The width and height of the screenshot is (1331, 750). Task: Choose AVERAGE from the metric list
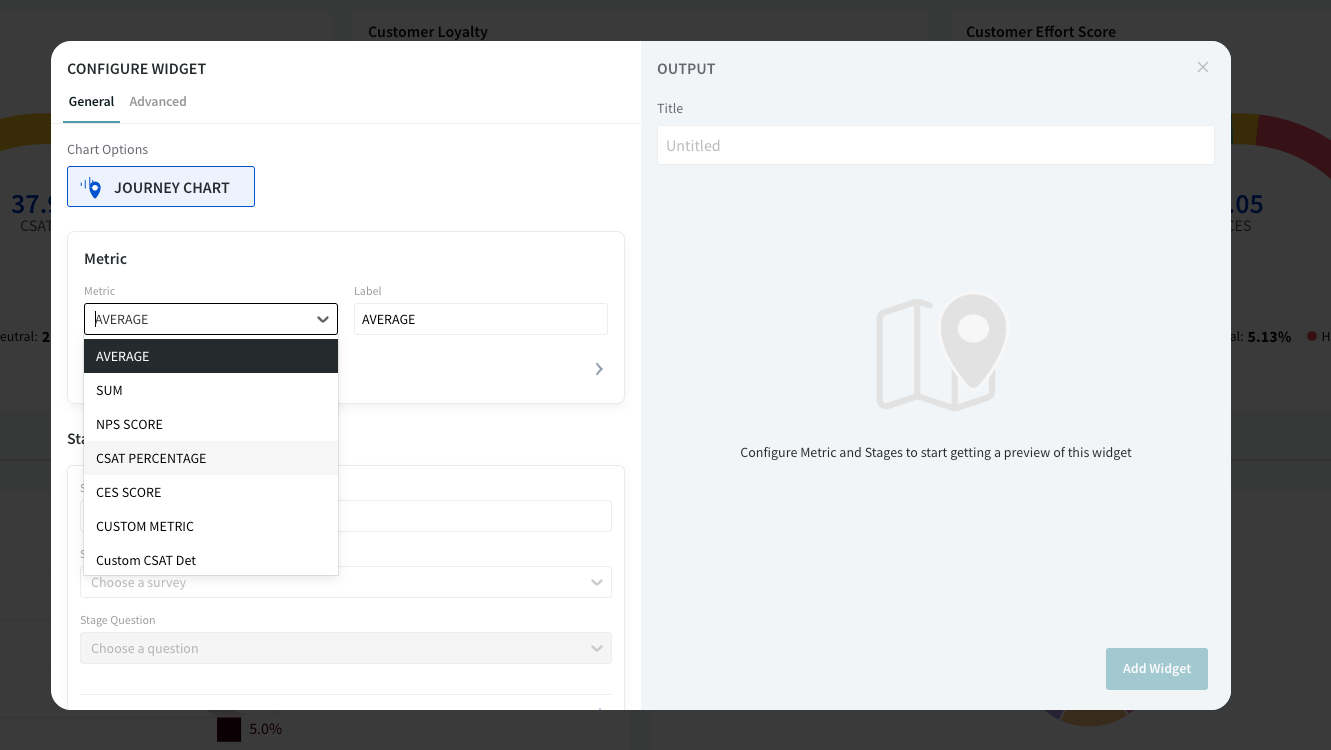pos(210,357)
